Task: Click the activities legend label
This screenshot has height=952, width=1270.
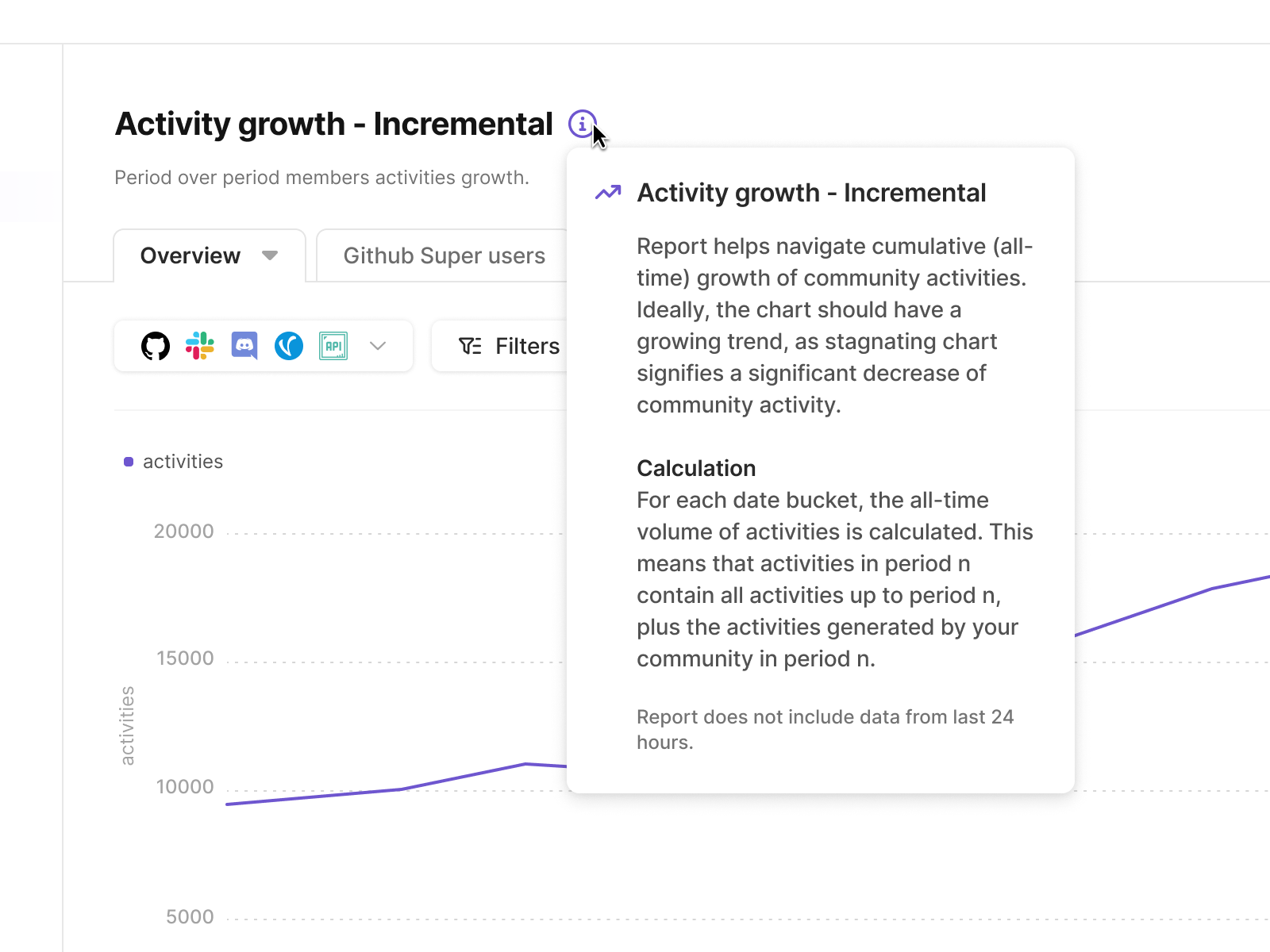Action: (x=183, y=461)
